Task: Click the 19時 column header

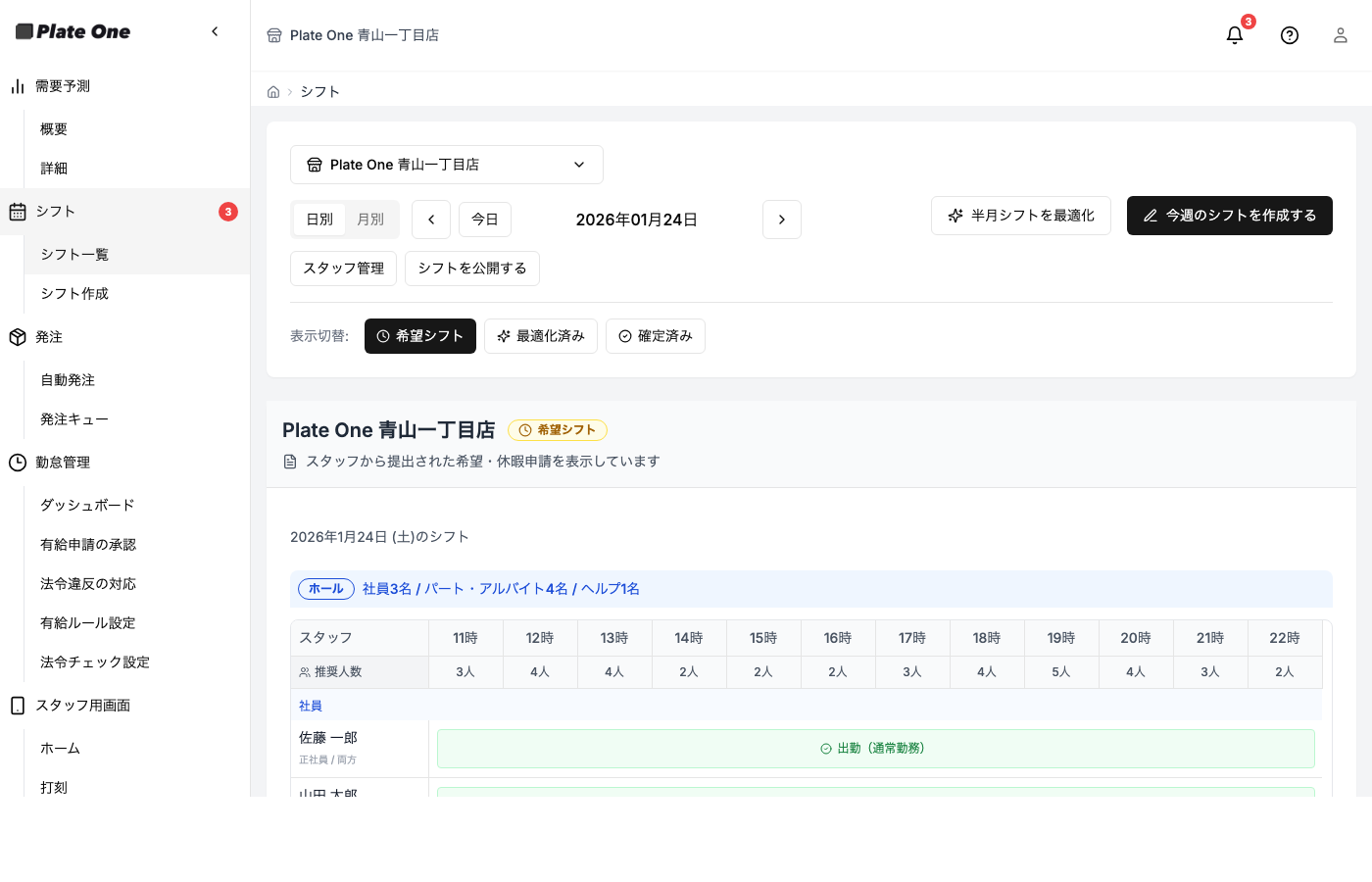Action: pyautogui.click(x=1061, y=638)
